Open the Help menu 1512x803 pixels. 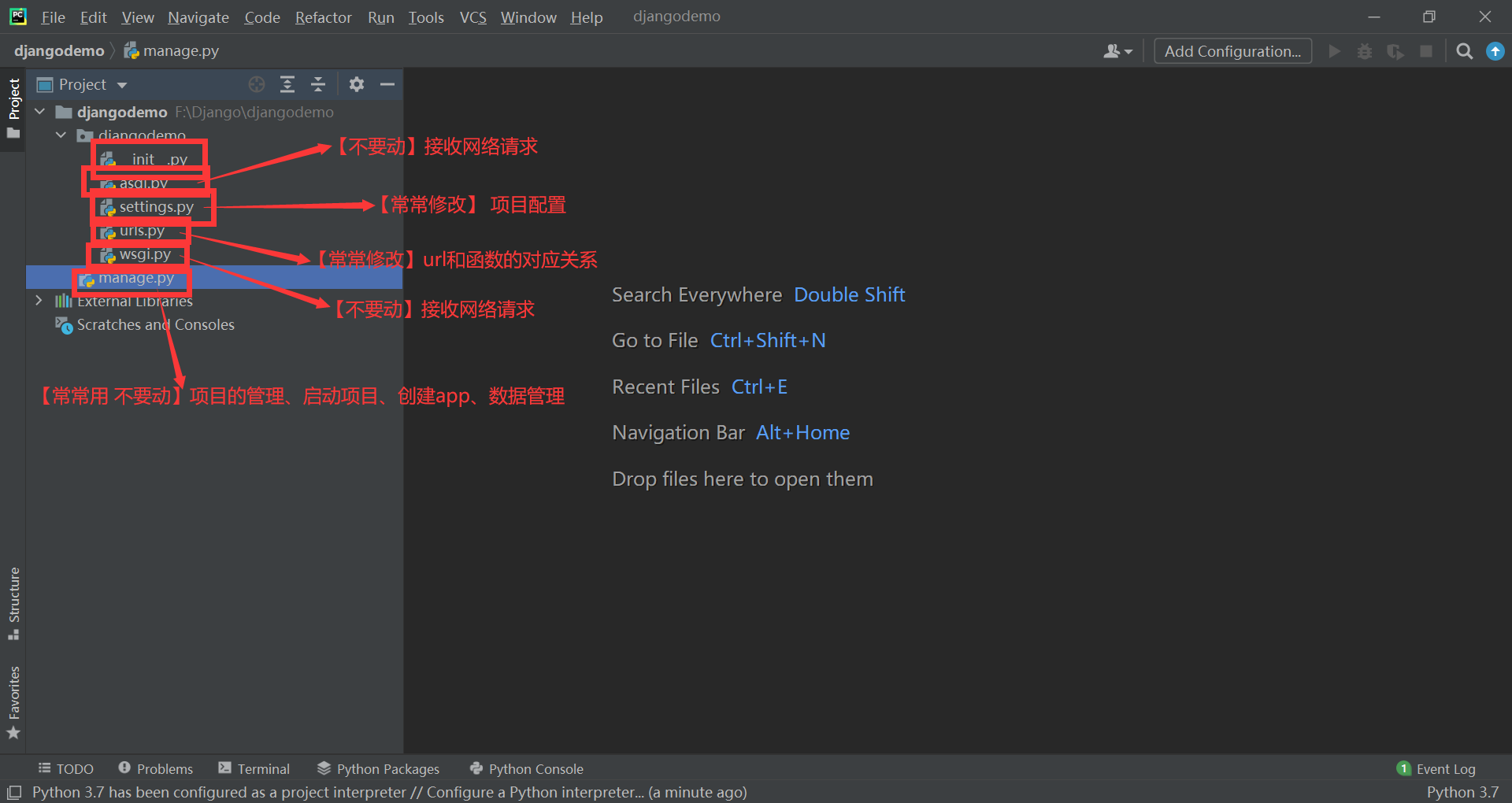coord(587,17)
